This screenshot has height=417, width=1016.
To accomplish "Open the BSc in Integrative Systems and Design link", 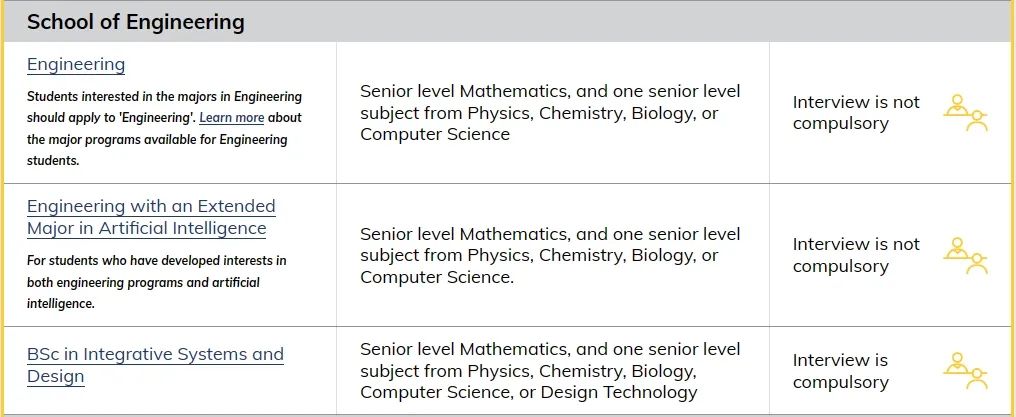I will click(x=155, y=365).
